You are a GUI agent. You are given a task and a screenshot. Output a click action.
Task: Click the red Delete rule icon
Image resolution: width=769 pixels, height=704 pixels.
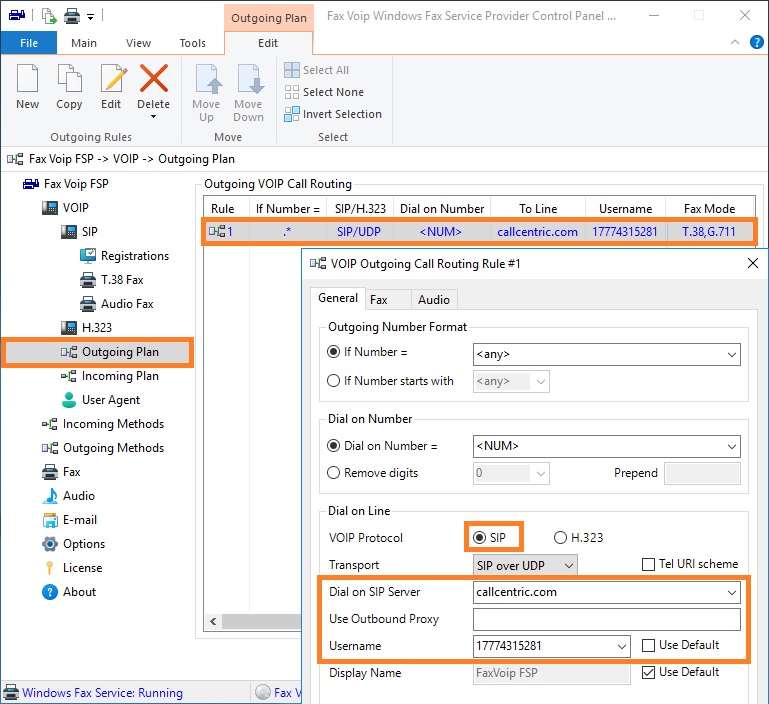[x=154, y=78]
